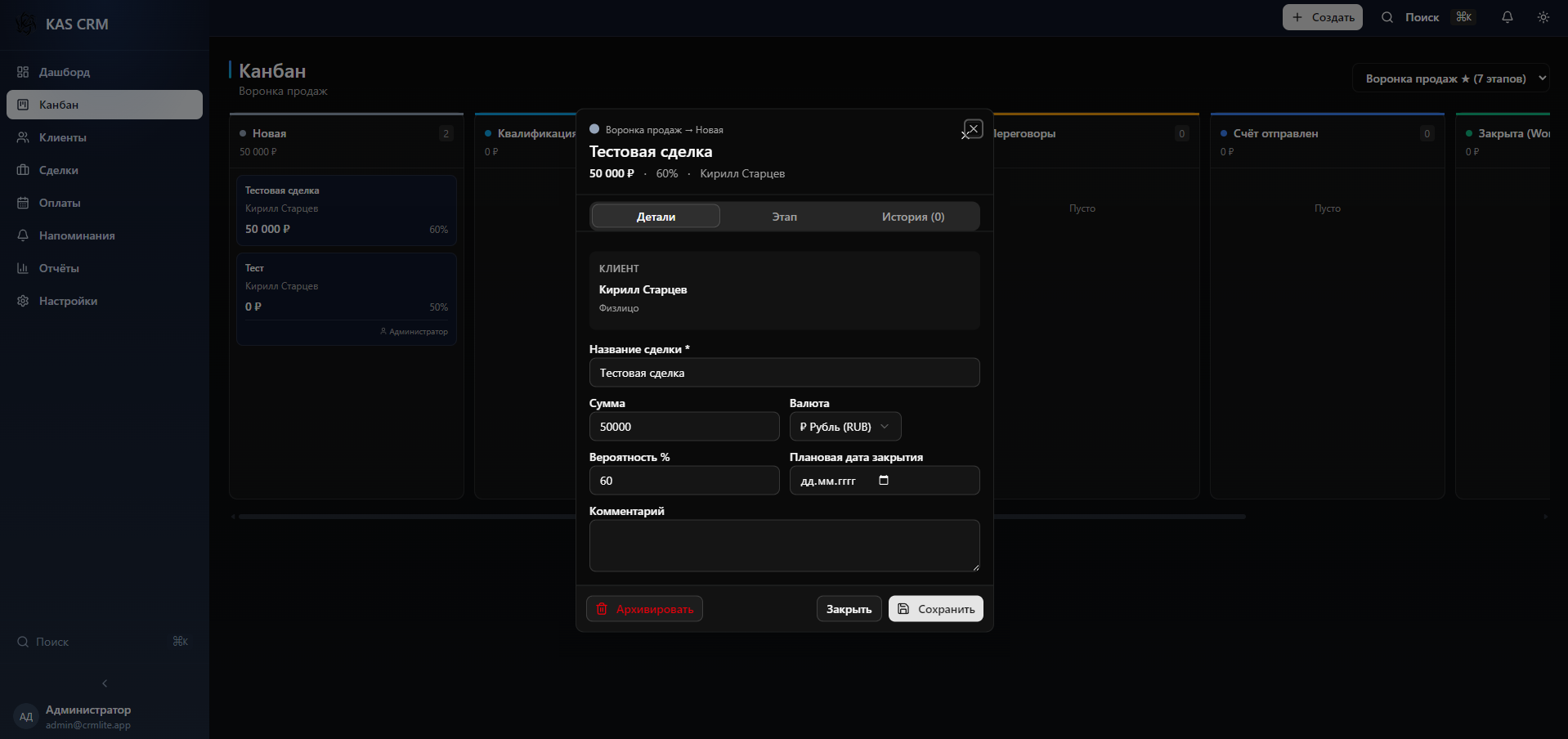Viewport: 1568px width, 739px height.
Task: Click the sidebar Поиск search field
Action: (103, 642)
